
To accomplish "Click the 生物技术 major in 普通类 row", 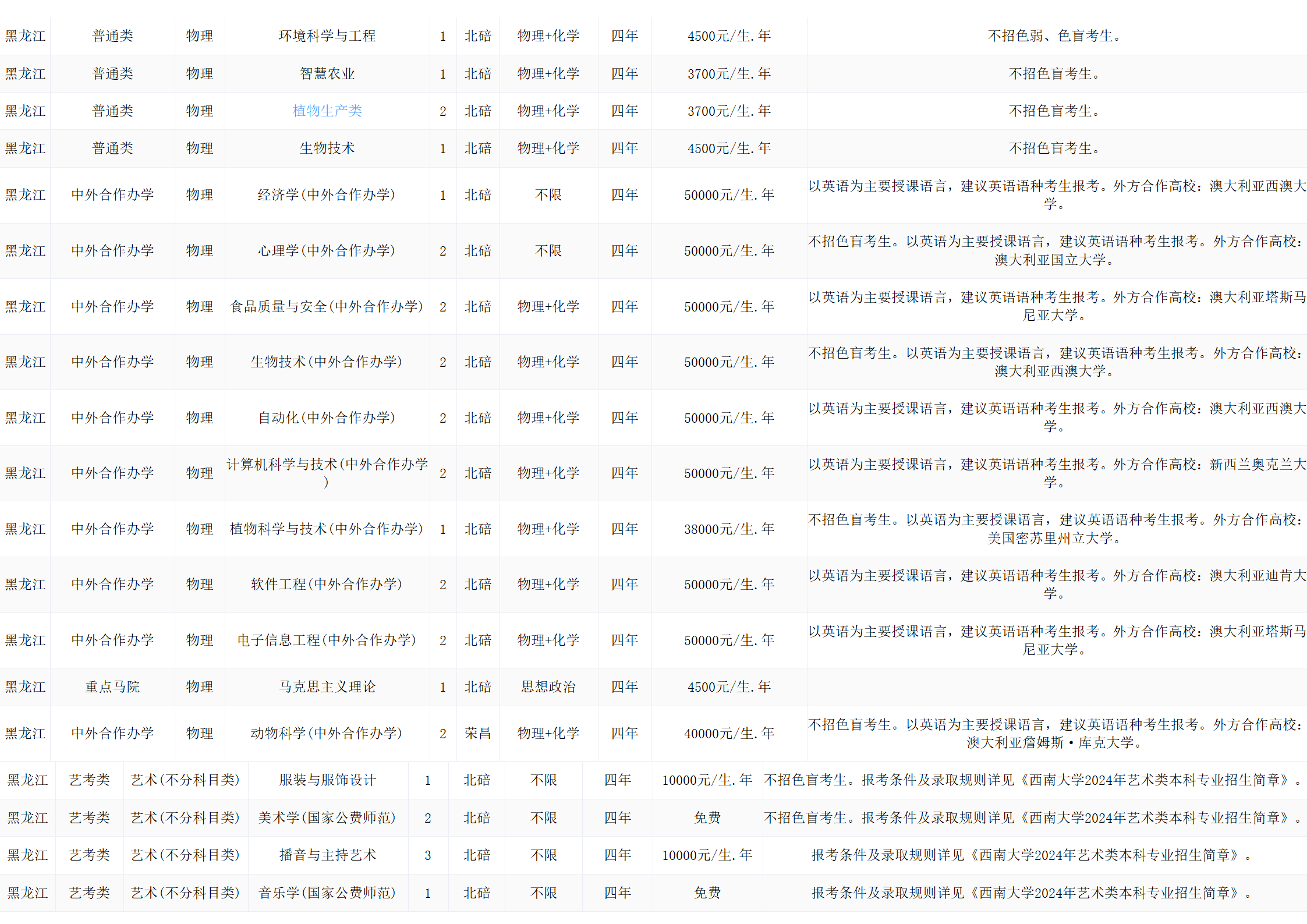I will pyautogui.click(x=327, y=148).
